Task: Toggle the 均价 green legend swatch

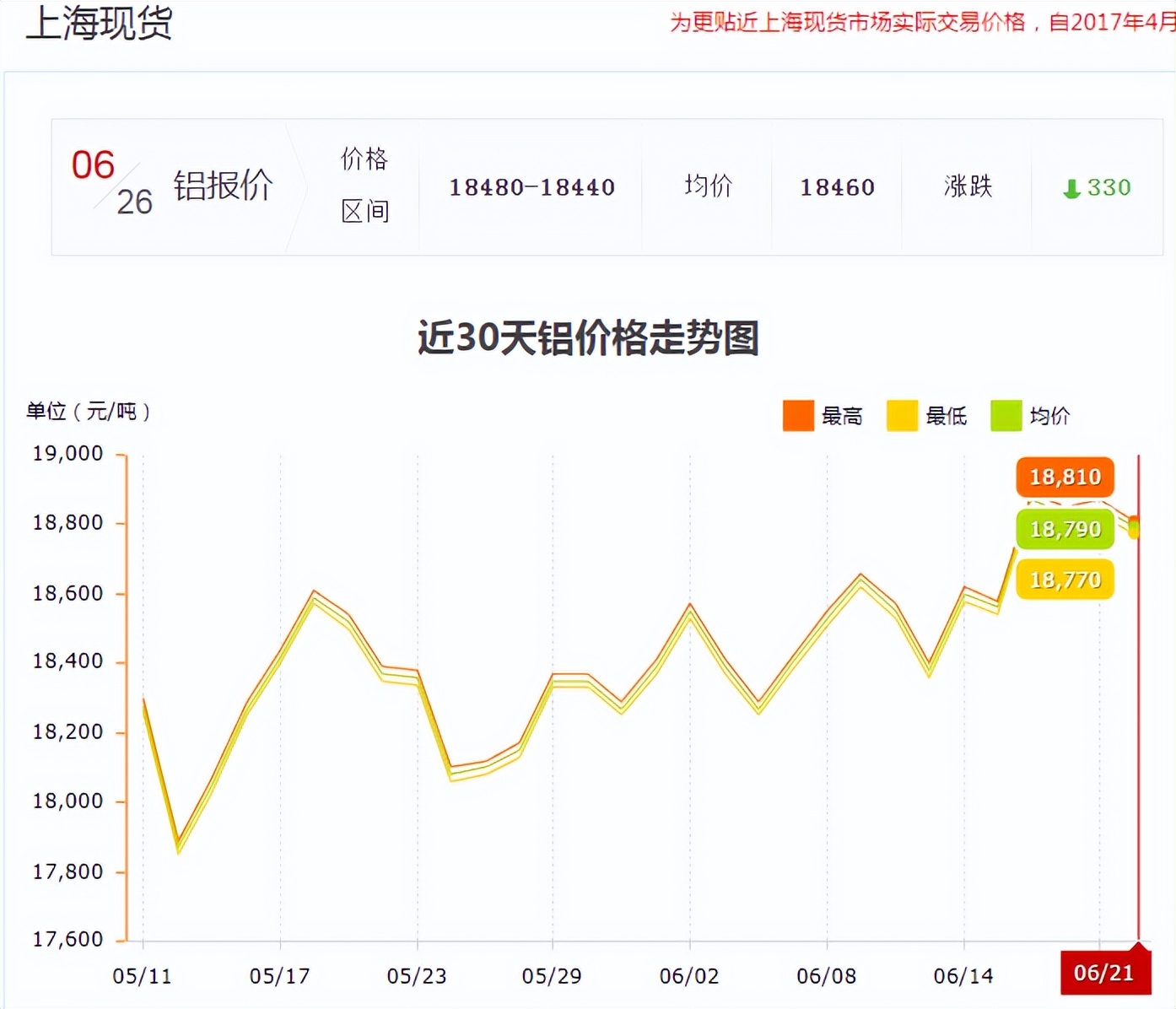Action: click(x=1006, y=415)
